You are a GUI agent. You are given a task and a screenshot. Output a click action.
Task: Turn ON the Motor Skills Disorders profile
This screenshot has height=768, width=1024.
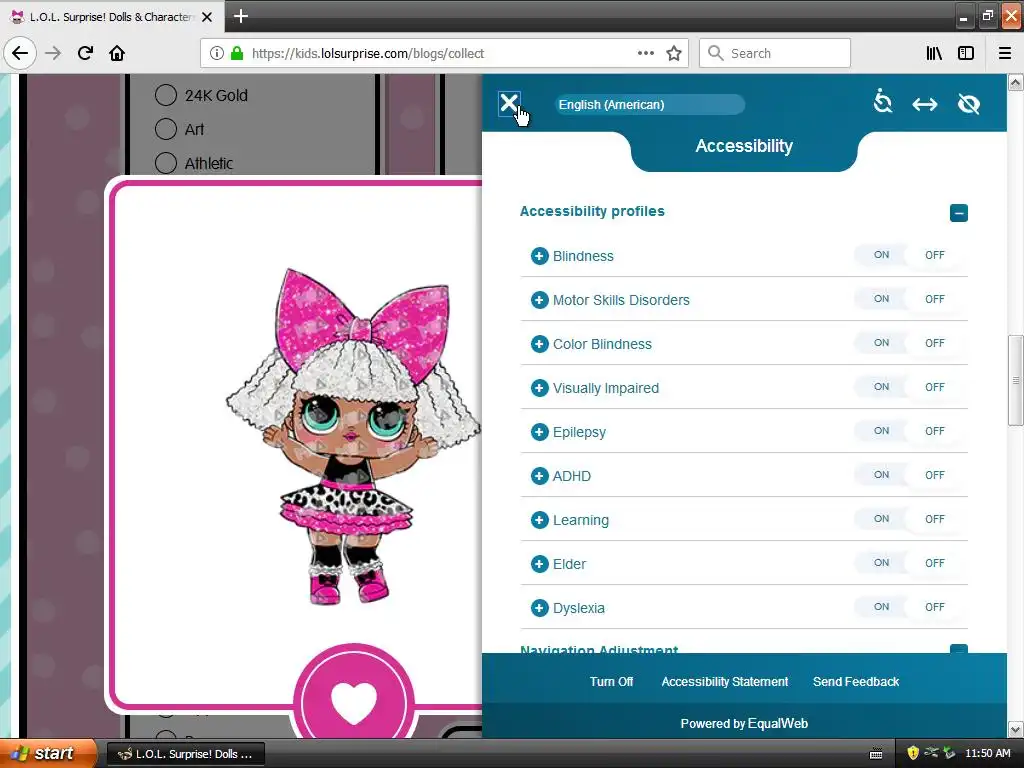881,298
